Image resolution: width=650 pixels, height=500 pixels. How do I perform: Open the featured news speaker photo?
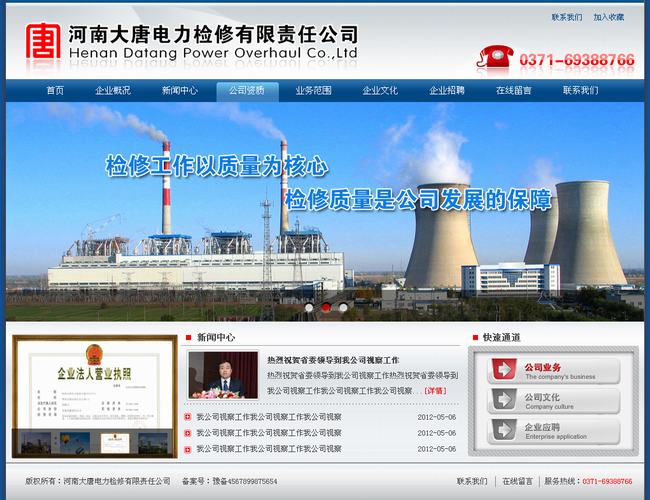[x=223, y=375]
